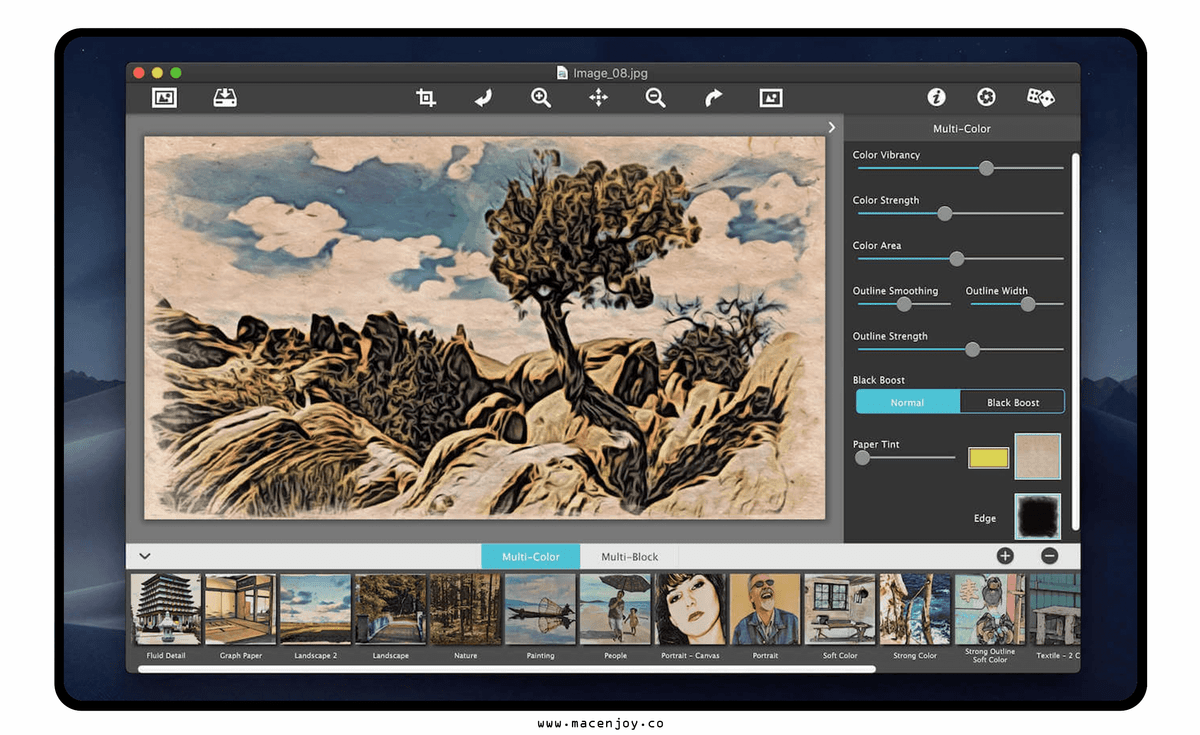Apply the Painting preset

click(541, 609)
